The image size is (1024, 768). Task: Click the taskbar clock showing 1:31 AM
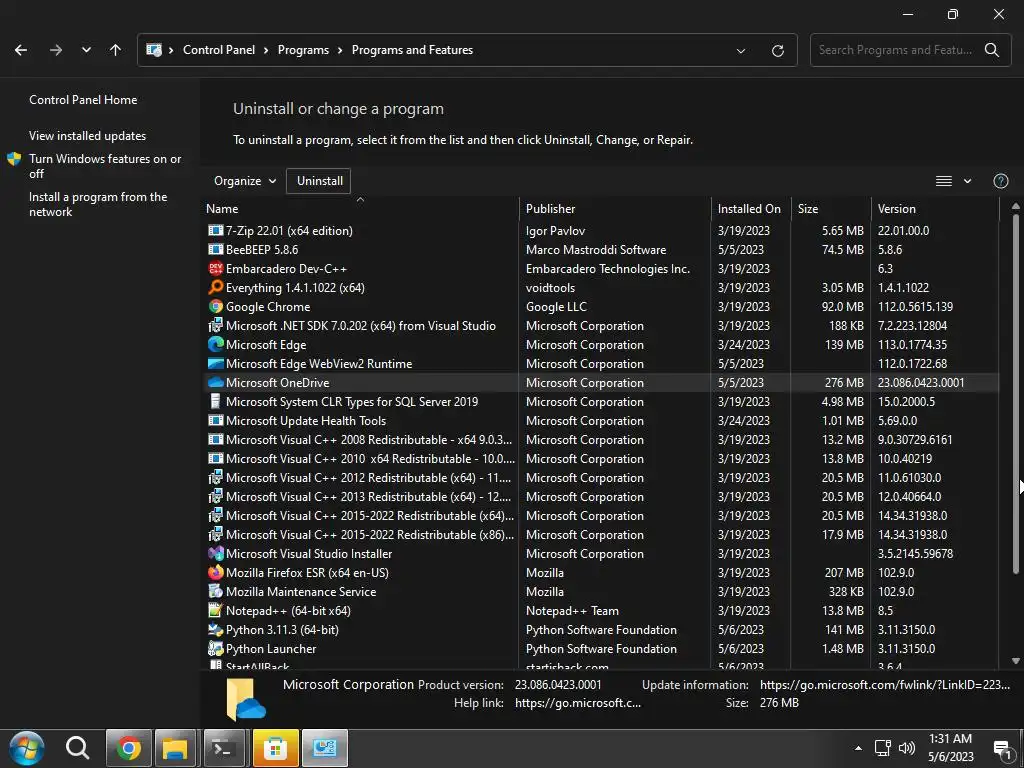pyautogui.click(x=950, y=748)
